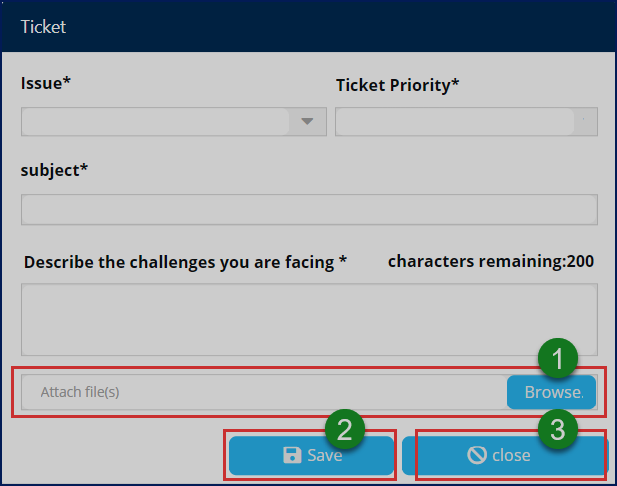Click the prohibition icon on close button
This screenshot has width=617, height=486.
point(477,456)
